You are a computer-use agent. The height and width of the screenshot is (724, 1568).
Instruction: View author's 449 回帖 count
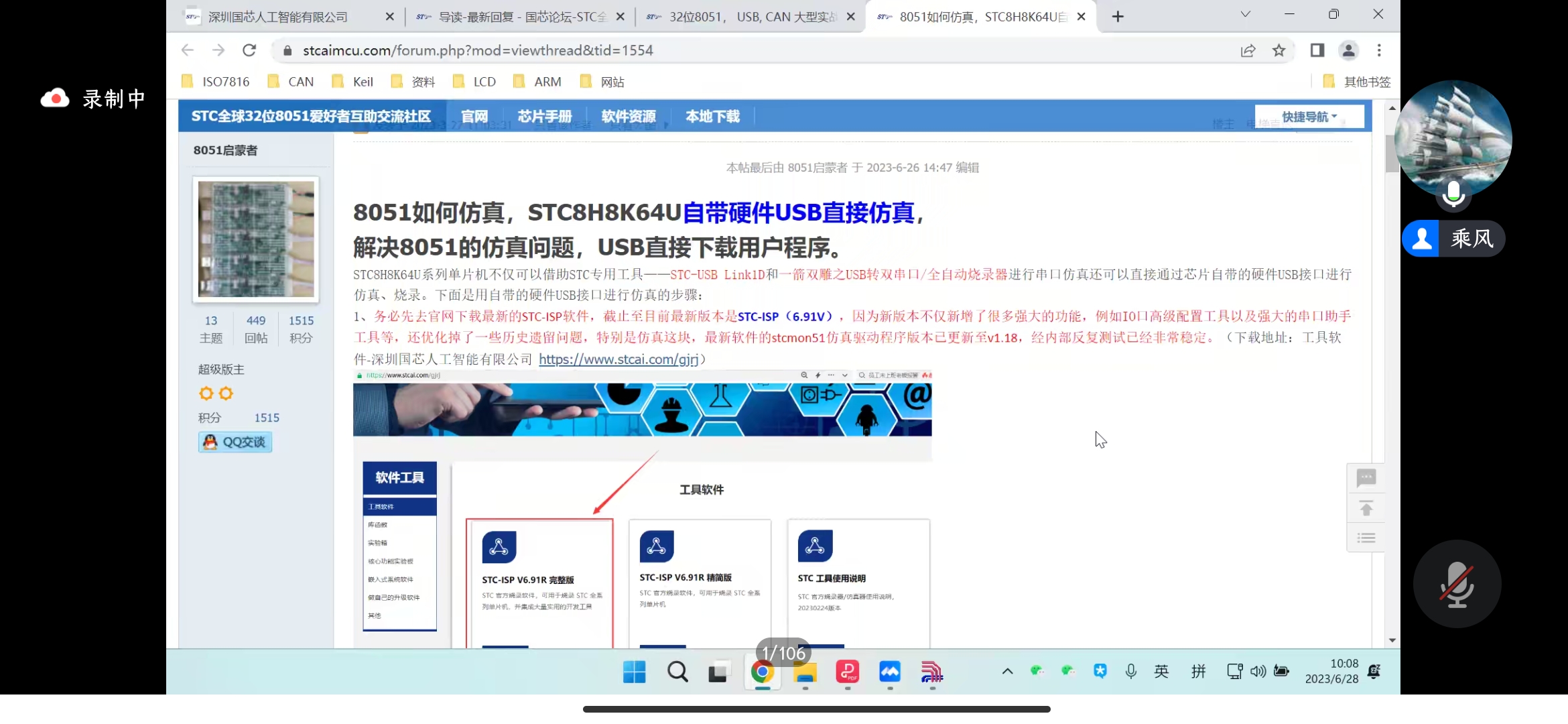coord(256,329)
